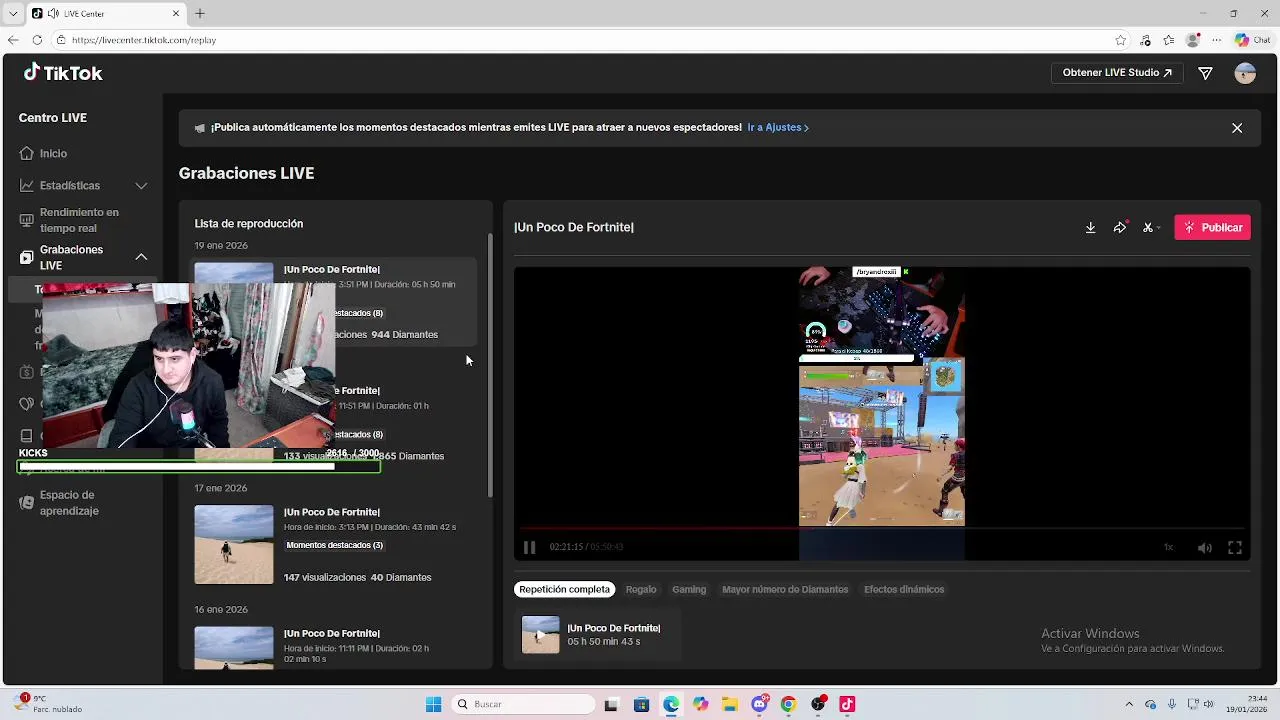The image size is (1280, 720).
Task: Follow the Ir a Ajustes link
Action: point(778,128)
